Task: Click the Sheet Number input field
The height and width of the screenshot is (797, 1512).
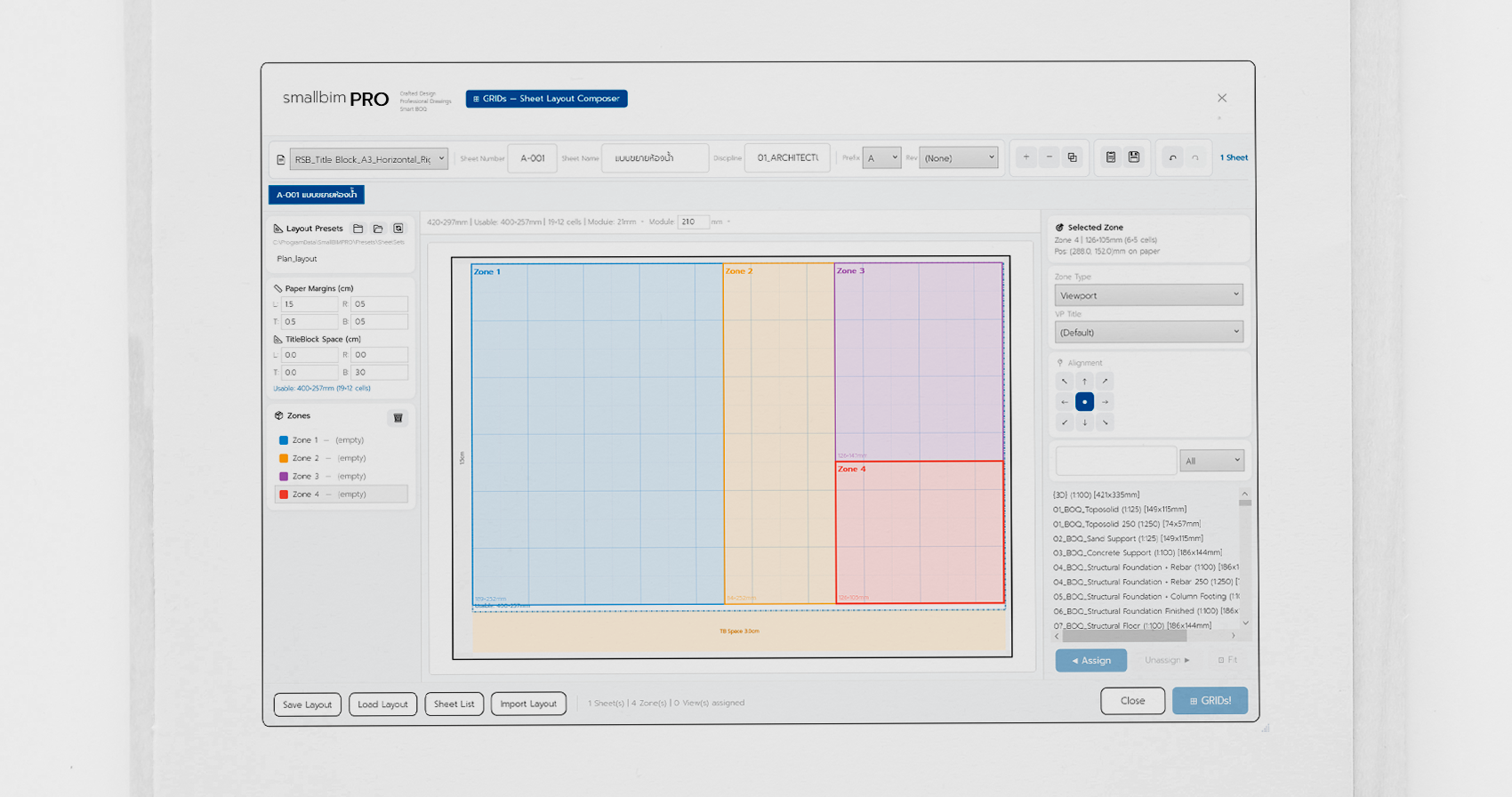Action: pyautogui.click(x=532, y=158)
